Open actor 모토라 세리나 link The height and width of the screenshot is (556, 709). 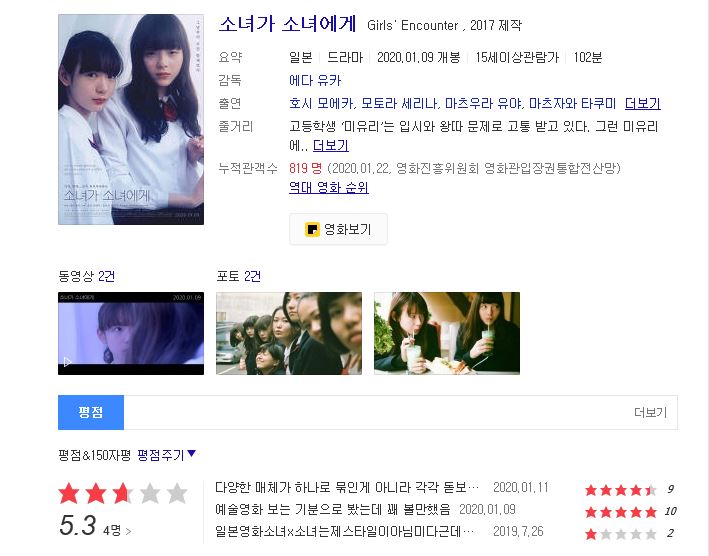point(399,104)
